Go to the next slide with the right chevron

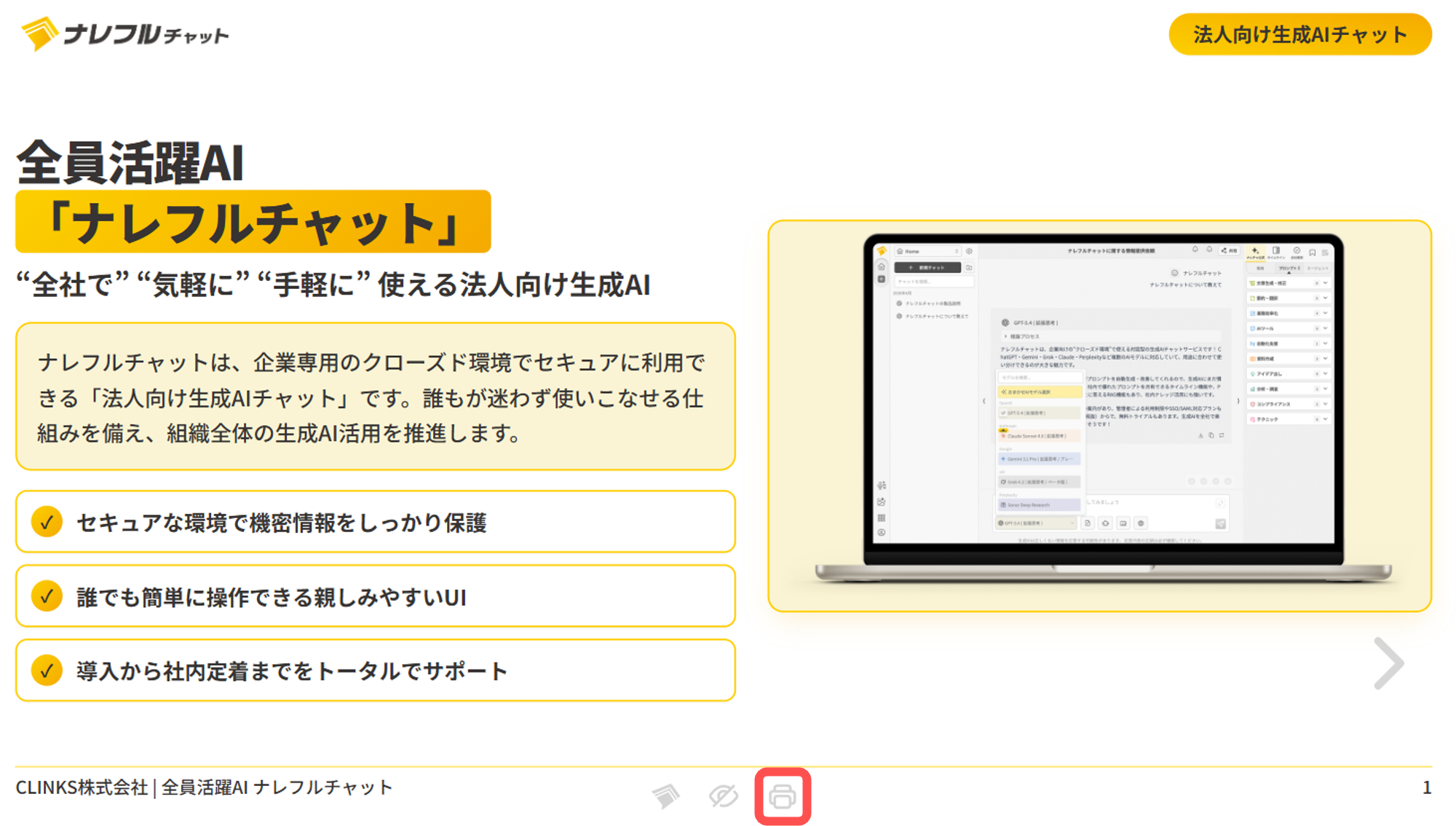1388,663
